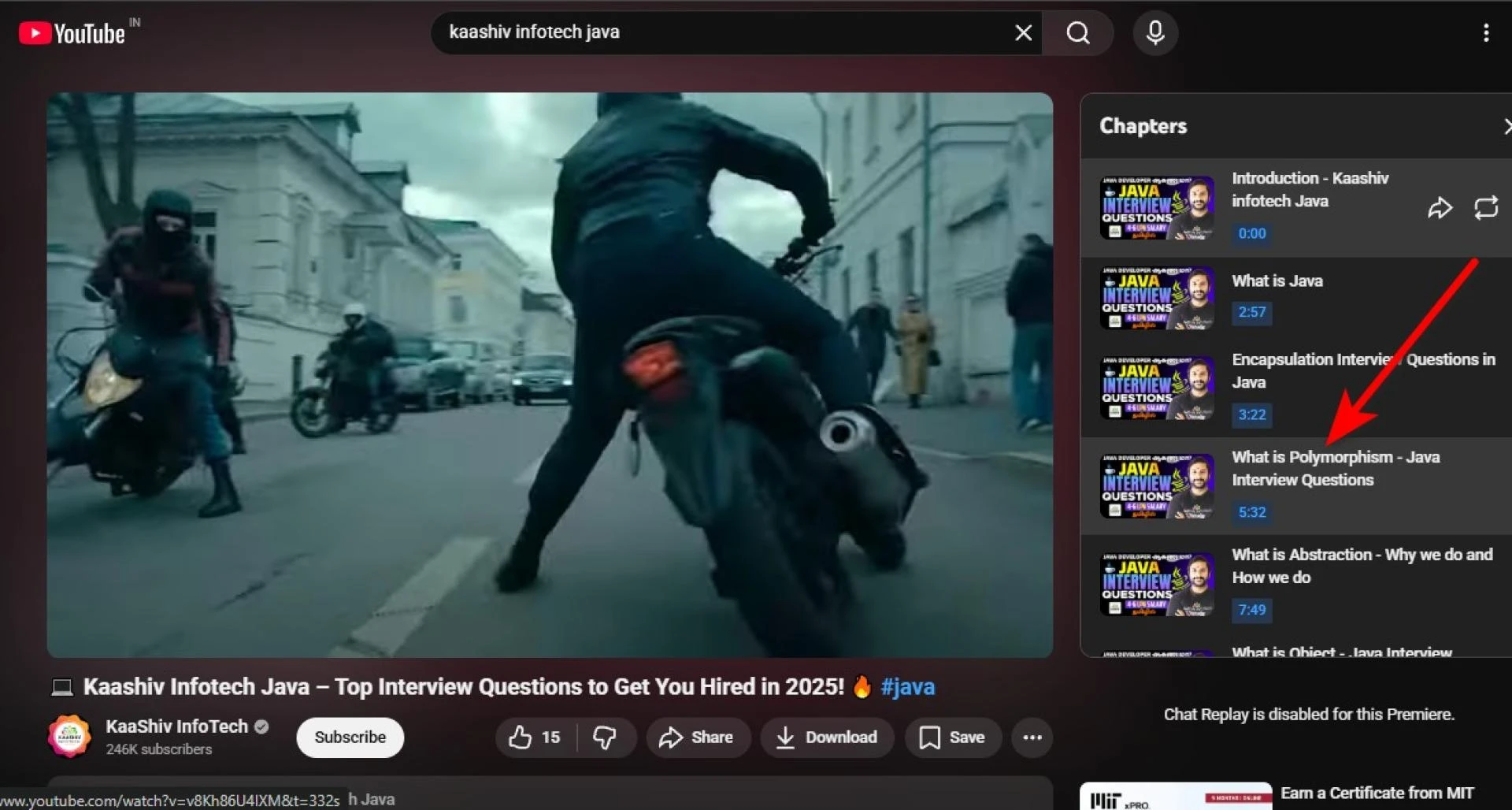Viewport: 1512px width, 810px height.
Task: Open the #java hashtag link
Action: [907, 687]
